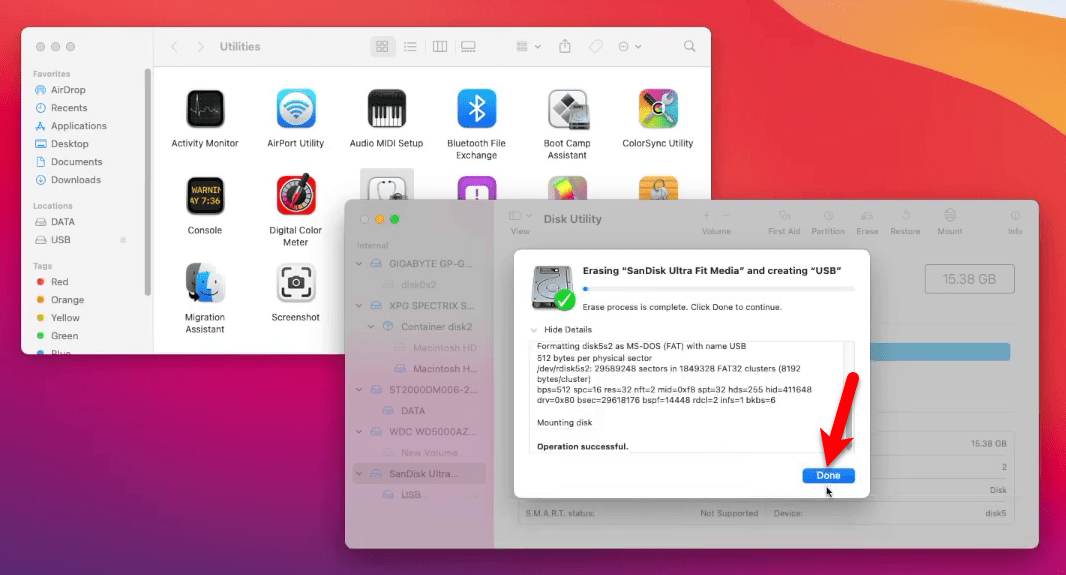Image resolution: width=1066 pixels, height=575 pixels.
Task: Open the Finder Action menu dropdown
Action: coord(630,46)
